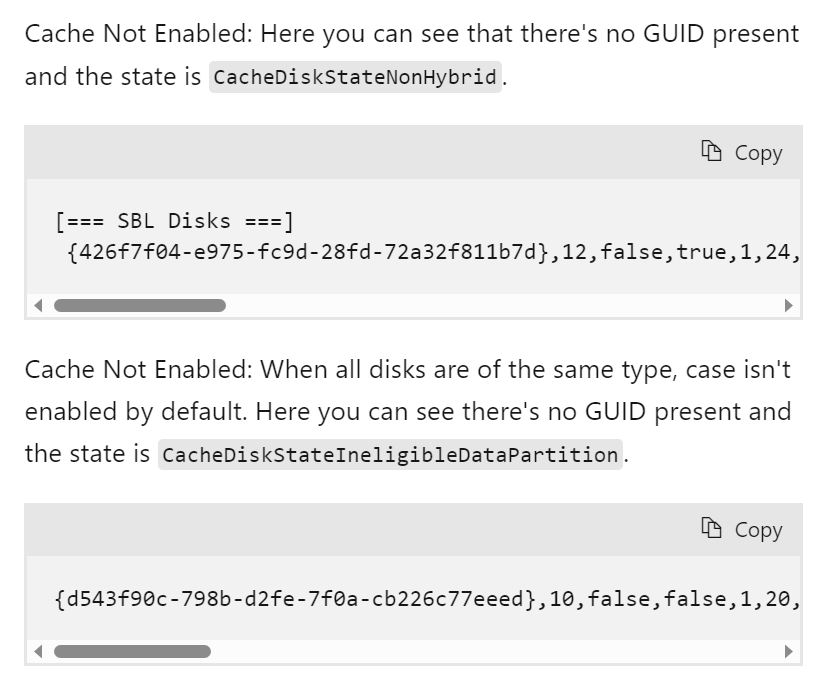The width and height of the screenshot is (817, 674).
Task: Click the CacheDiskStateIneligibleDataPartition inline code
Action: (390, 455)
